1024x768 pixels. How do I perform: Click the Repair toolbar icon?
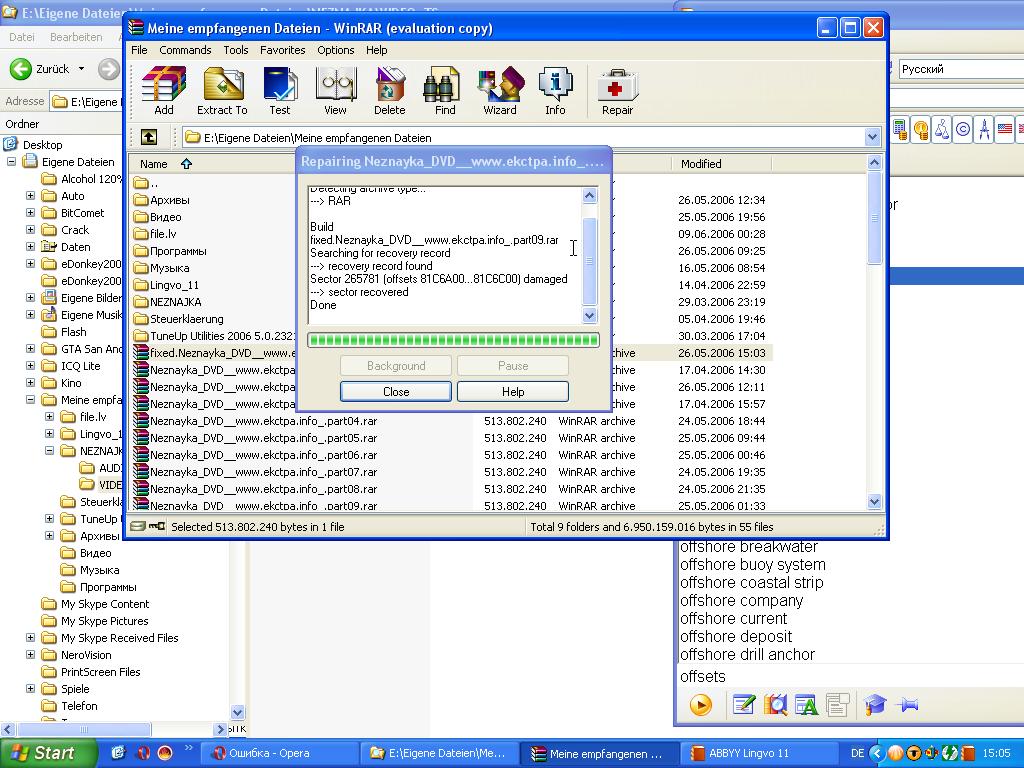(617, 91)
